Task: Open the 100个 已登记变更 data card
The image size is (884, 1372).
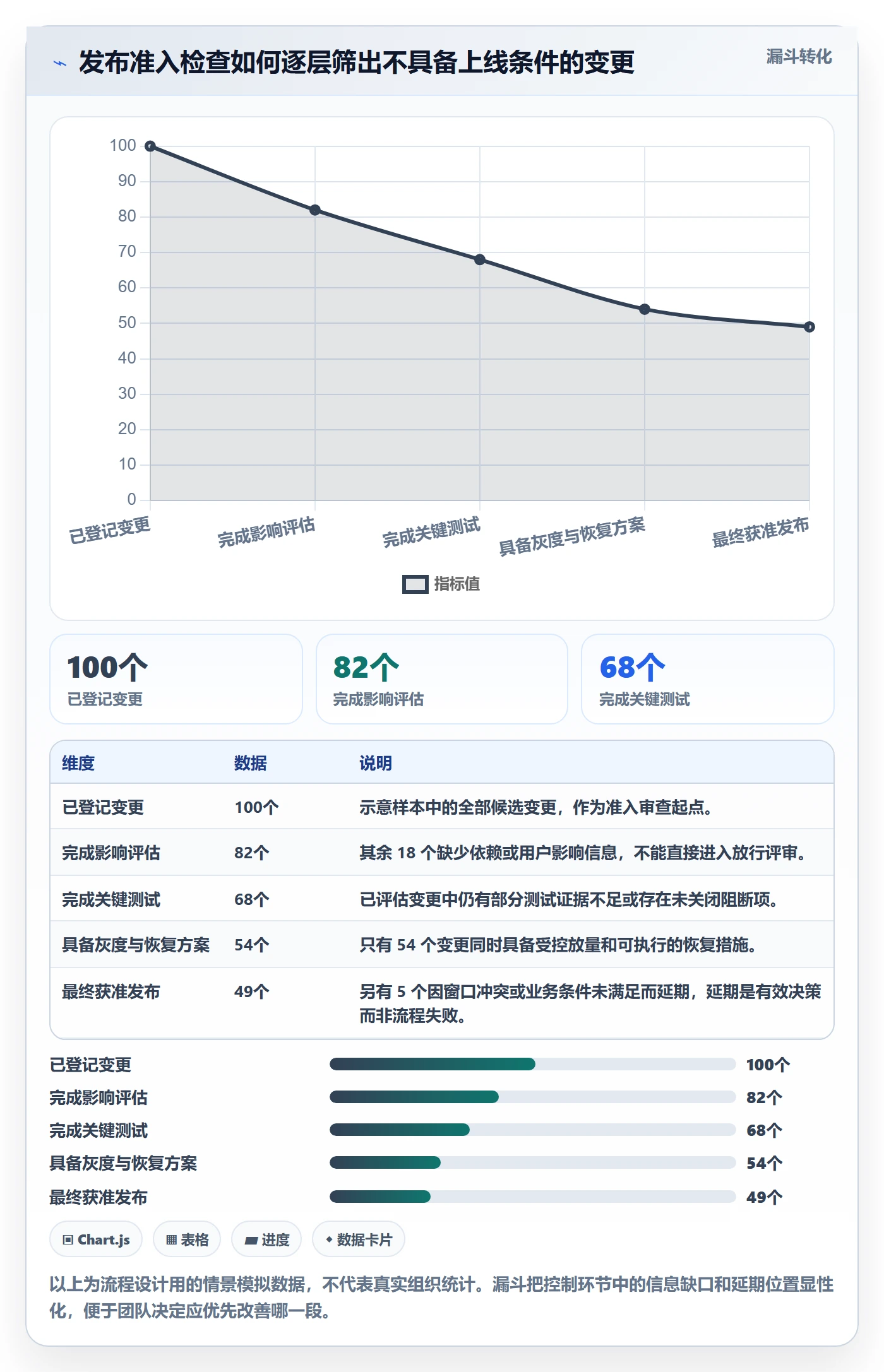Action: (176, 679)
